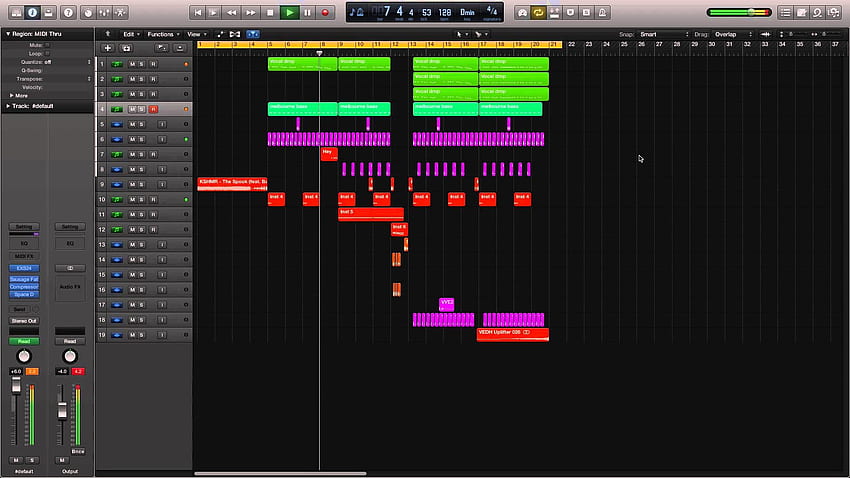Toggle input monitoring on track 5
The image size is (850, 478).
point(162,124)
